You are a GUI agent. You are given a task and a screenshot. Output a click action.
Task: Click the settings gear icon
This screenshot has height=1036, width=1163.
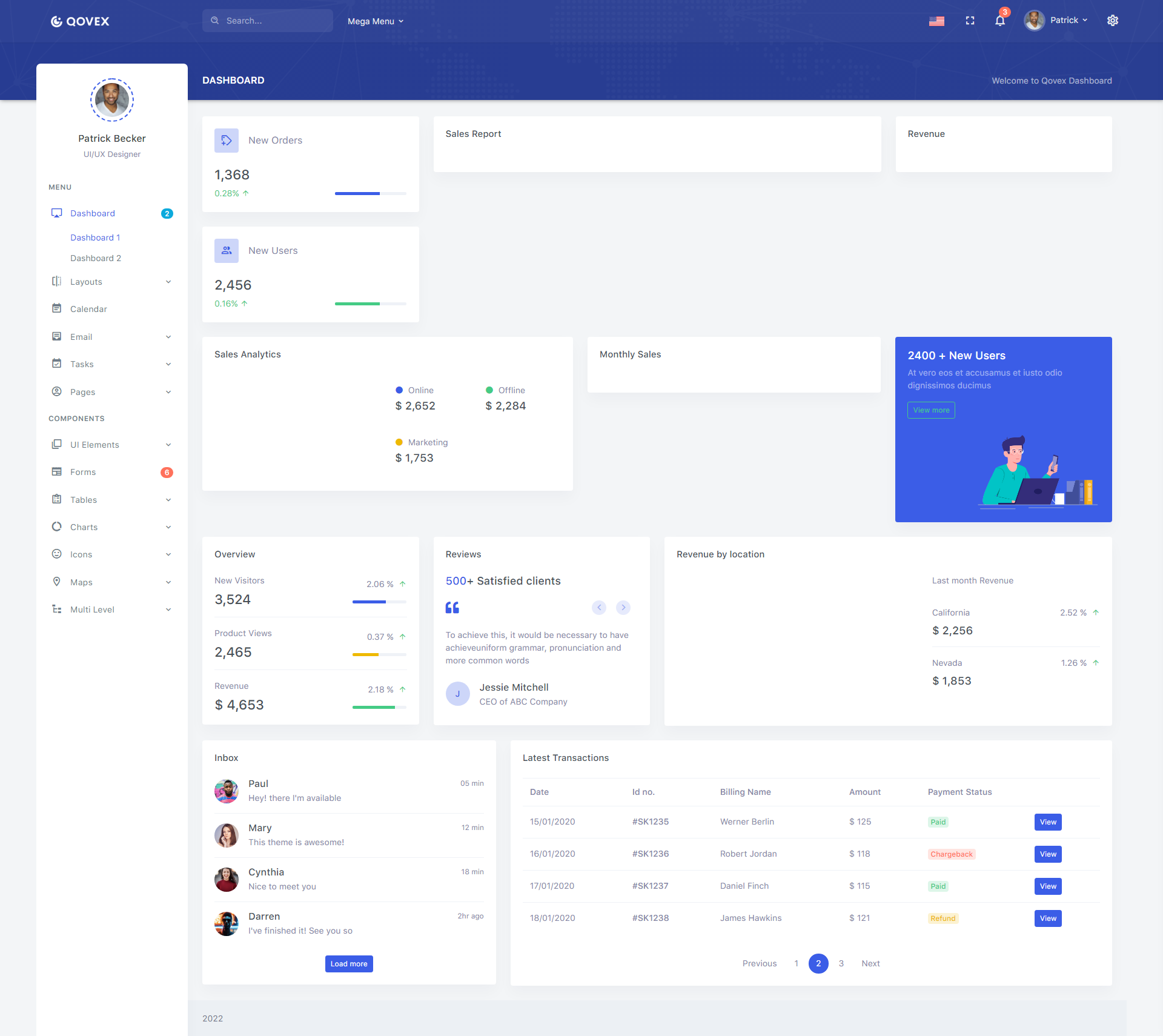click(x=1113, y=20)
